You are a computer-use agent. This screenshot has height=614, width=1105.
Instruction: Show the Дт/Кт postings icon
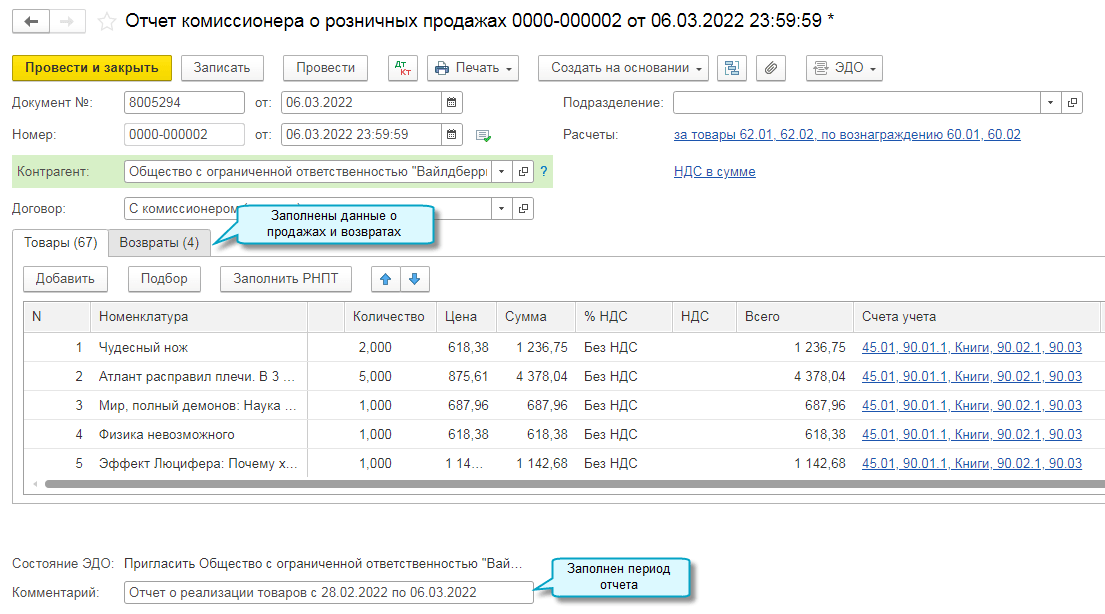click(x=403, y=68)
